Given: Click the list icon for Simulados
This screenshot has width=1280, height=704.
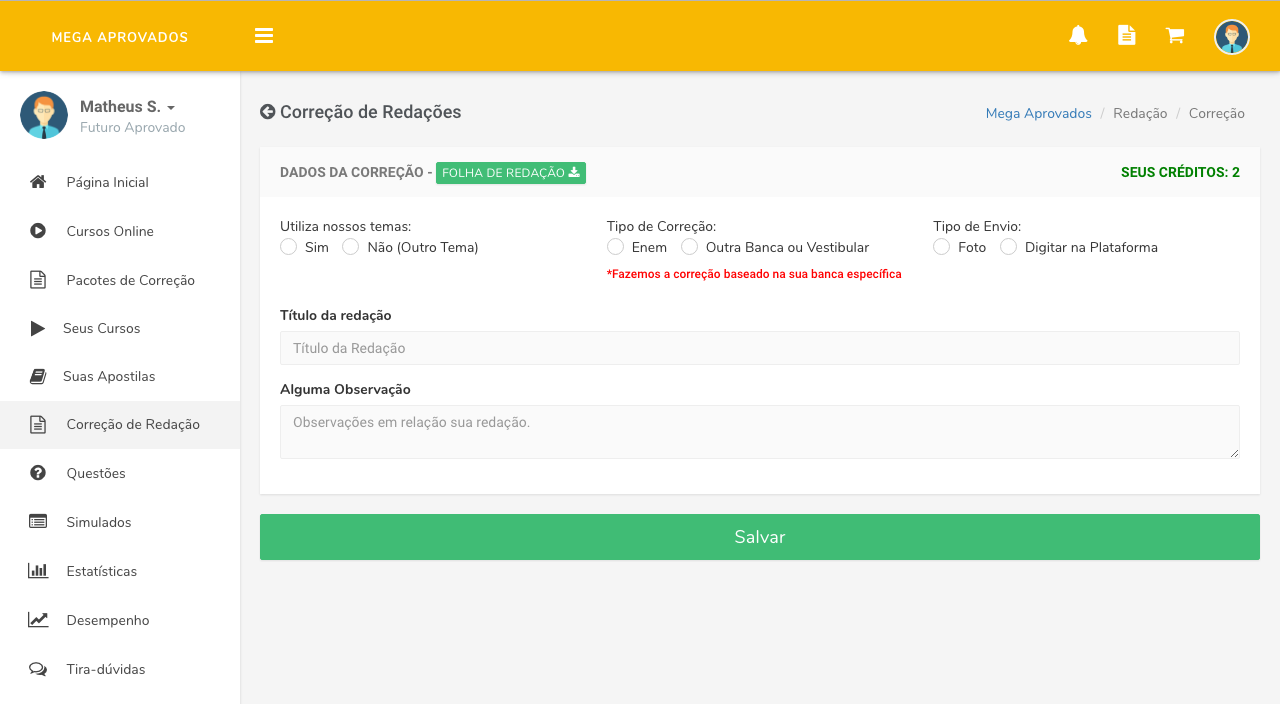Looking at the screenshot, I should coord(38,522).
